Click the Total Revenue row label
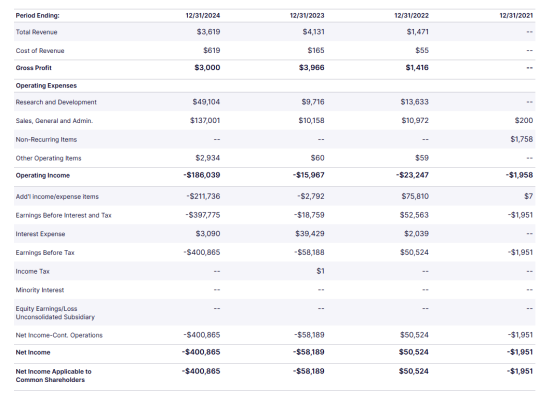 [36, 32]
